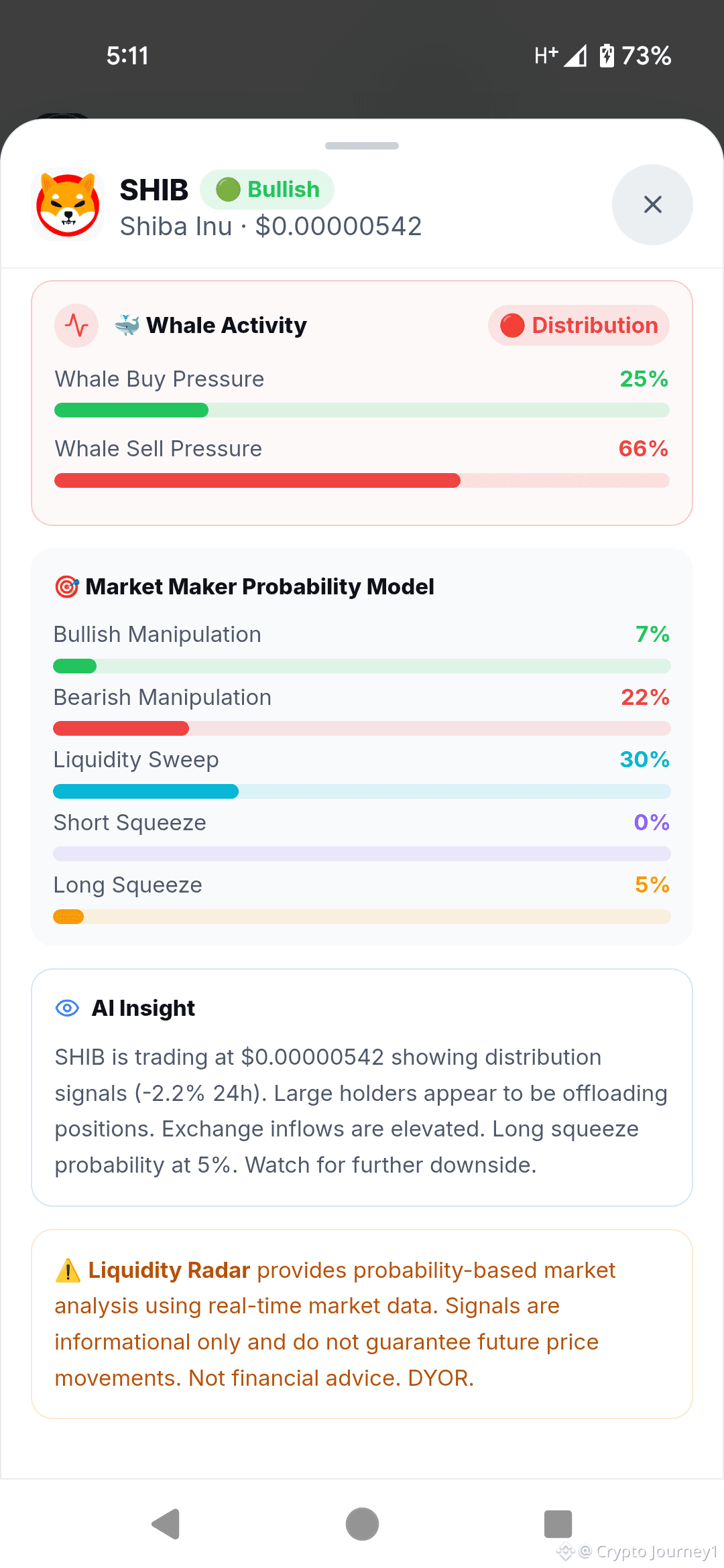Image resolution: width=724 pixels, height=1568 pixels.
Task: Tap the Bullish status badge
Action: (x=267, y=190)
